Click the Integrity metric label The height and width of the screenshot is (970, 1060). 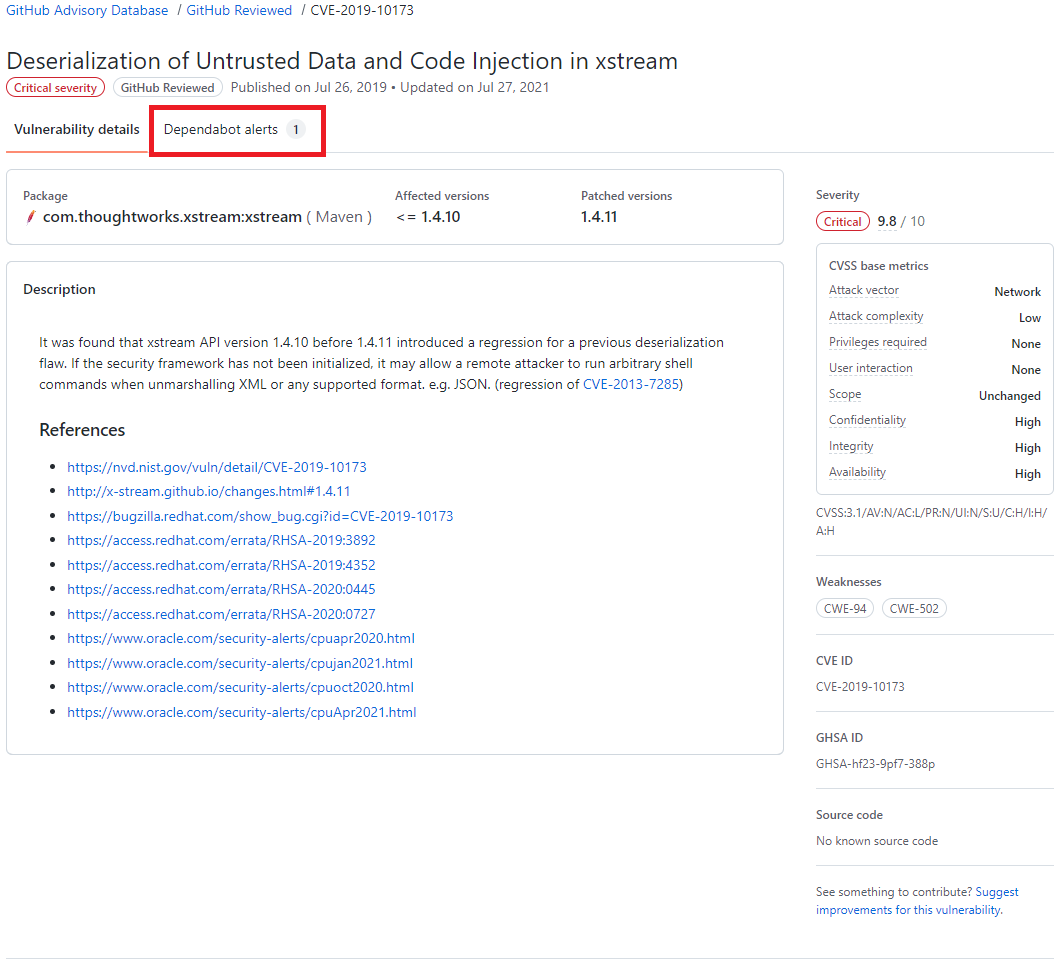[x=851, y=446]
